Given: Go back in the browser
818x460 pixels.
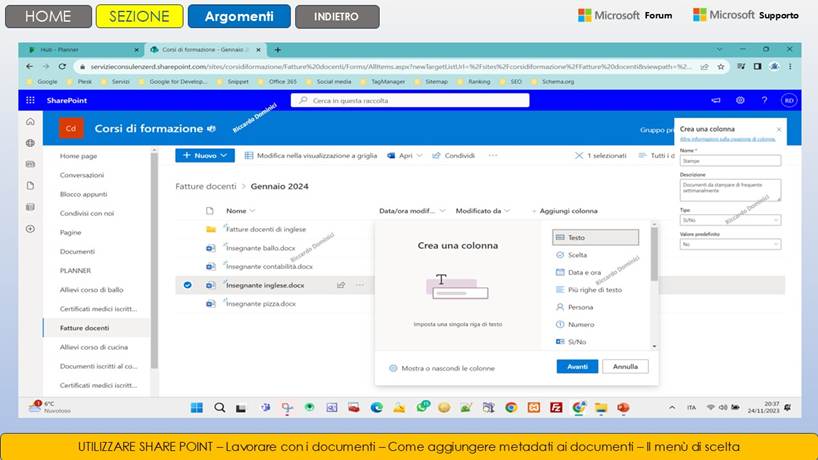Looking at the screenshot, I should (29, 66).
